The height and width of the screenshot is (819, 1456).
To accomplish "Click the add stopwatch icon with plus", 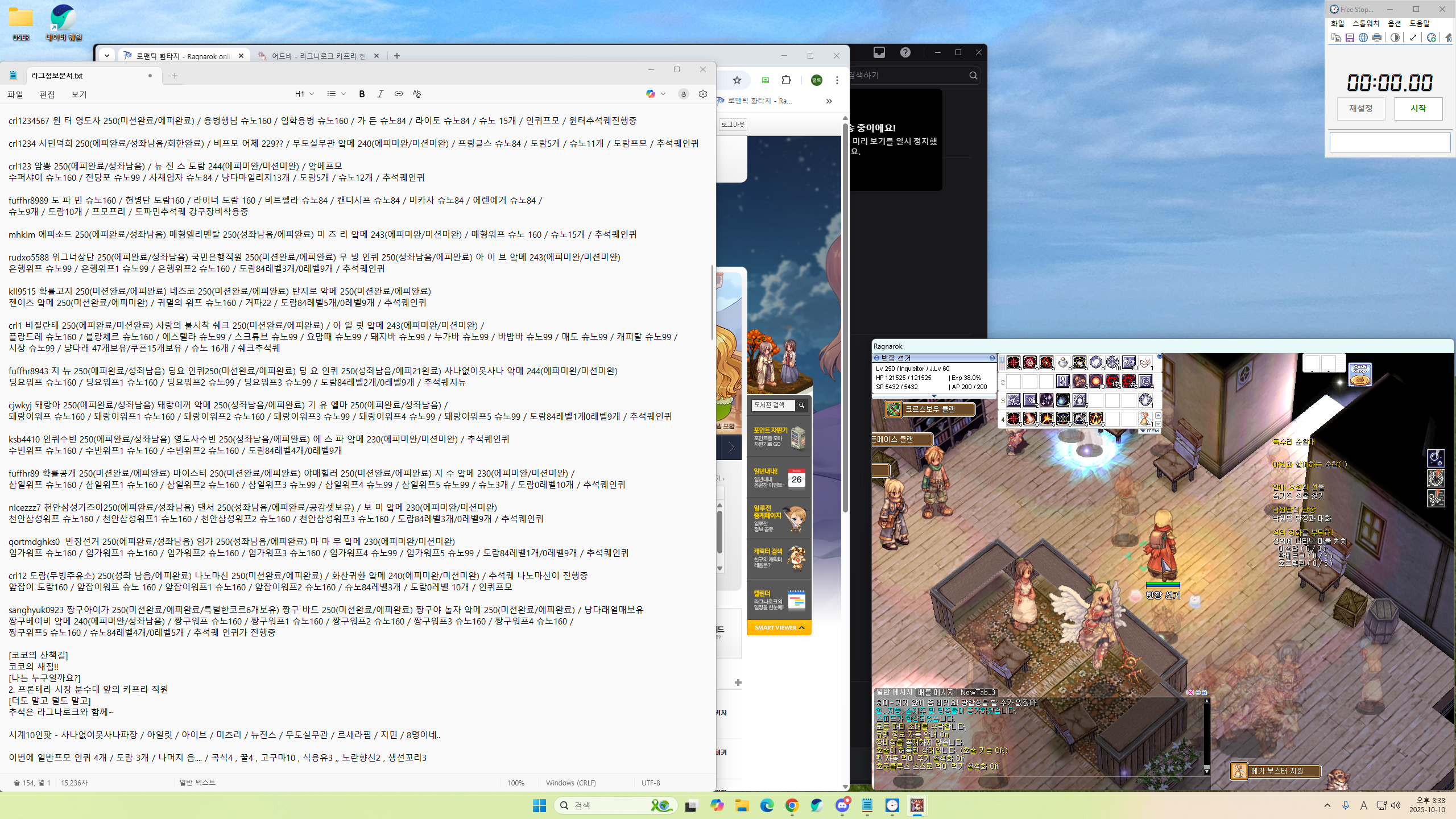I will tap(1432, 38).
